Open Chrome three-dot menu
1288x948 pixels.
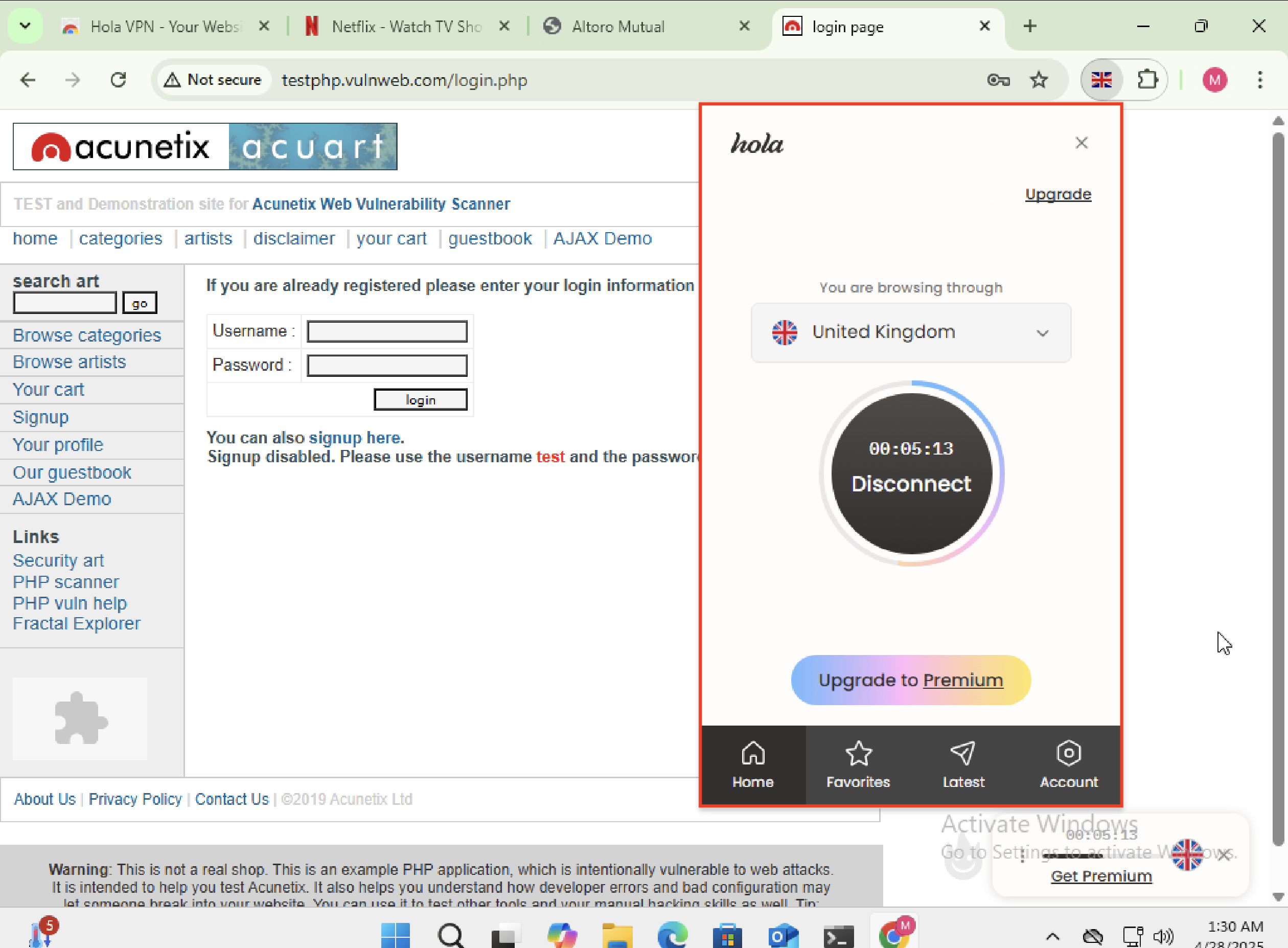1259,80
